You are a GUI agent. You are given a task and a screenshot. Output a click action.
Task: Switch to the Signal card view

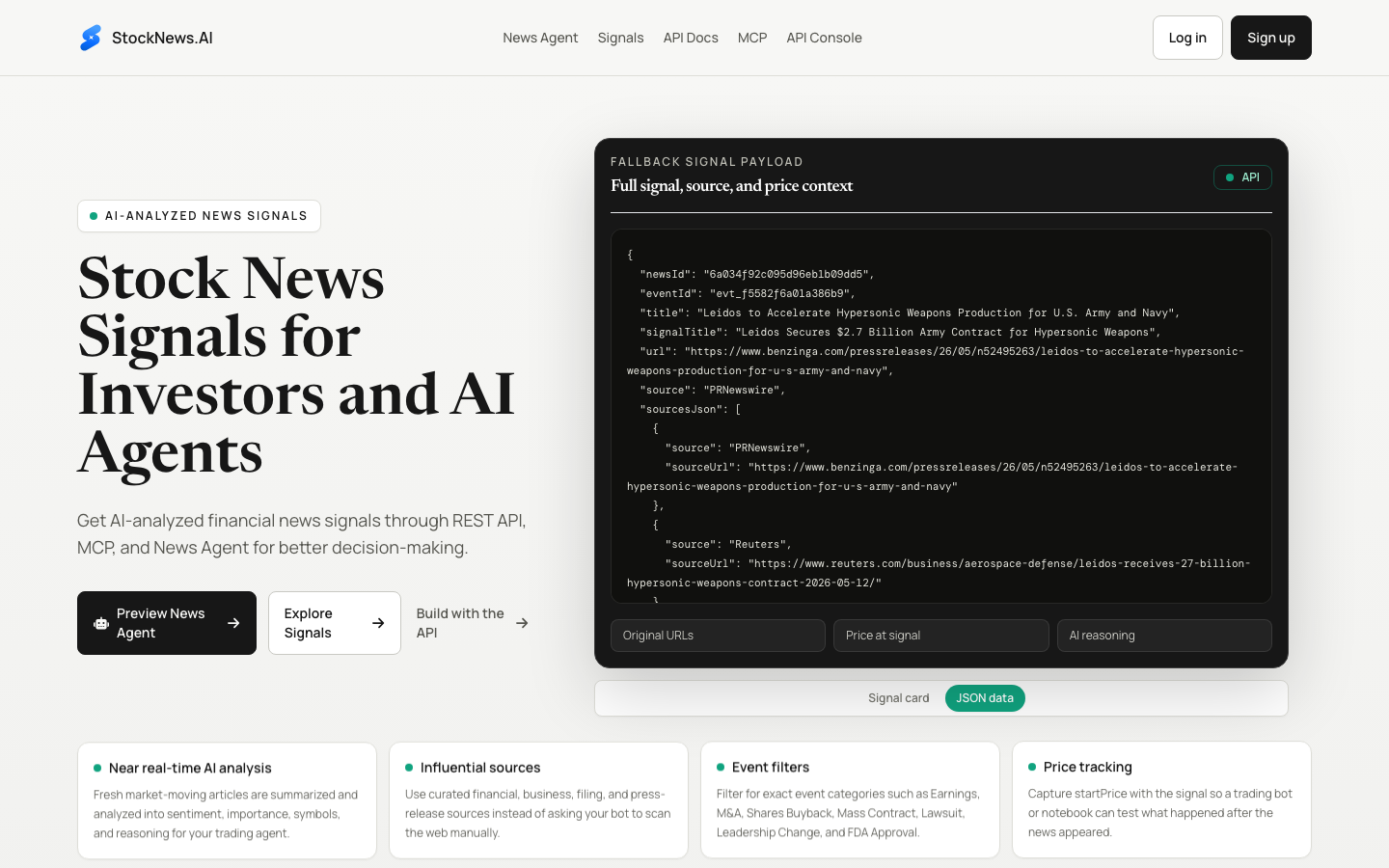click(x=898, y=698)
